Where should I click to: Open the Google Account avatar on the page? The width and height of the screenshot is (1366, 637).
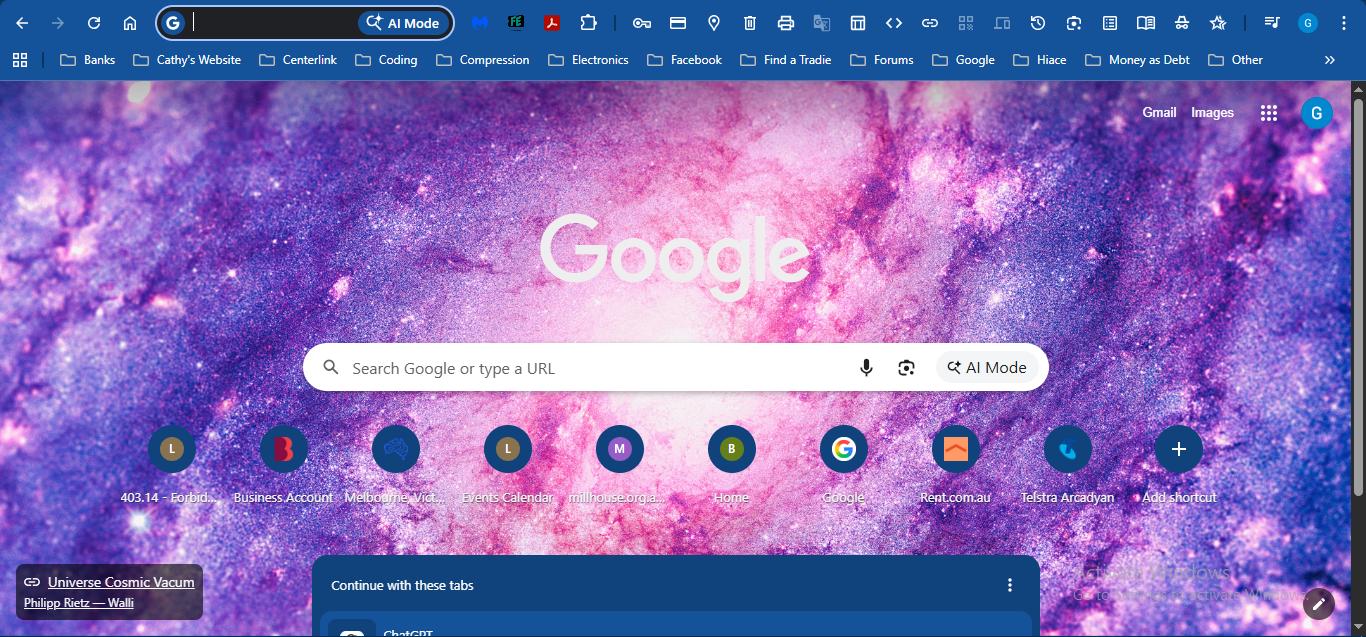click(1317, 113)
